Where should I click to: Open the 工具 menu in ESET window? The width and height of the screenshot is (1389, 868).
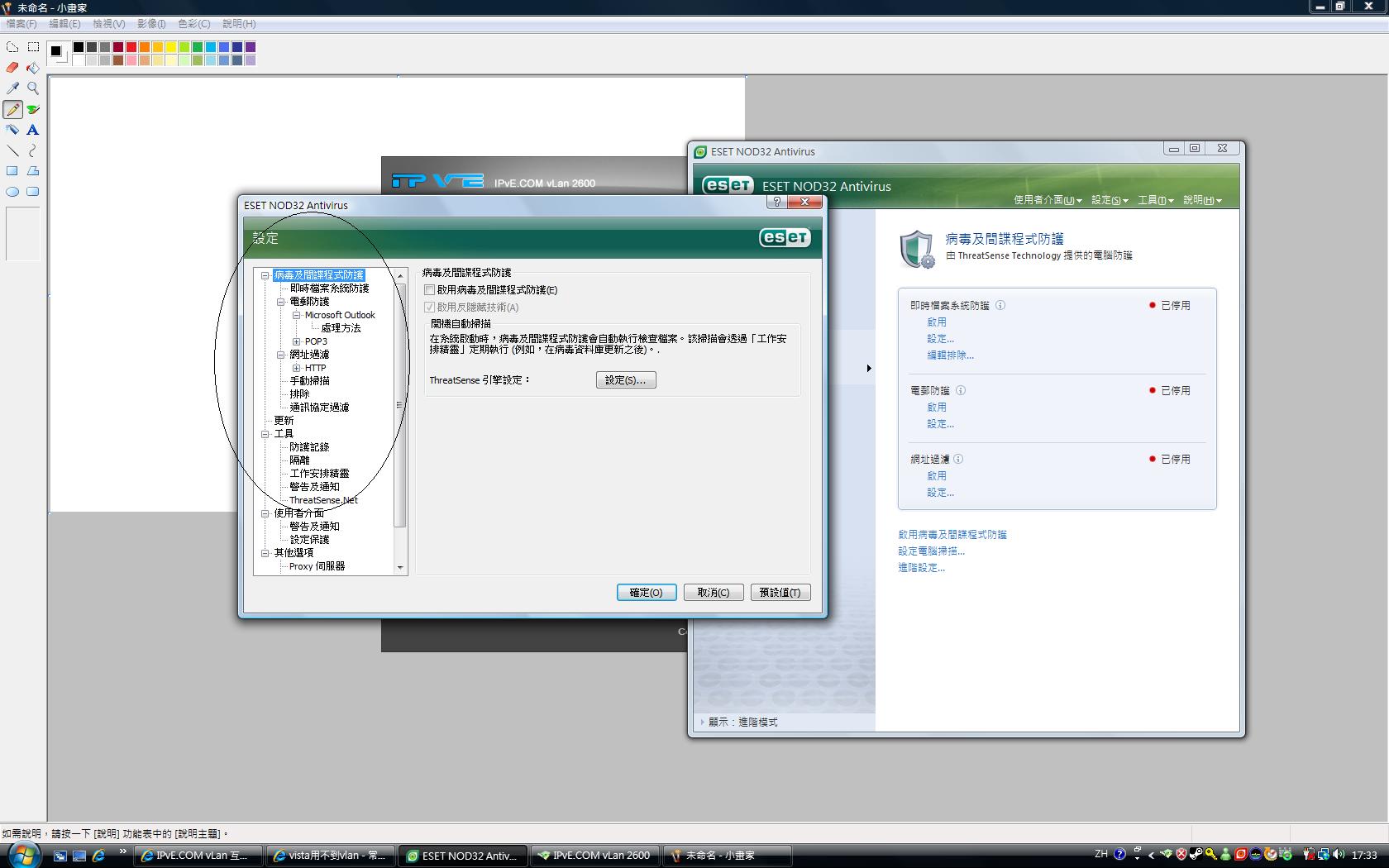click(x=1154, y=200)
